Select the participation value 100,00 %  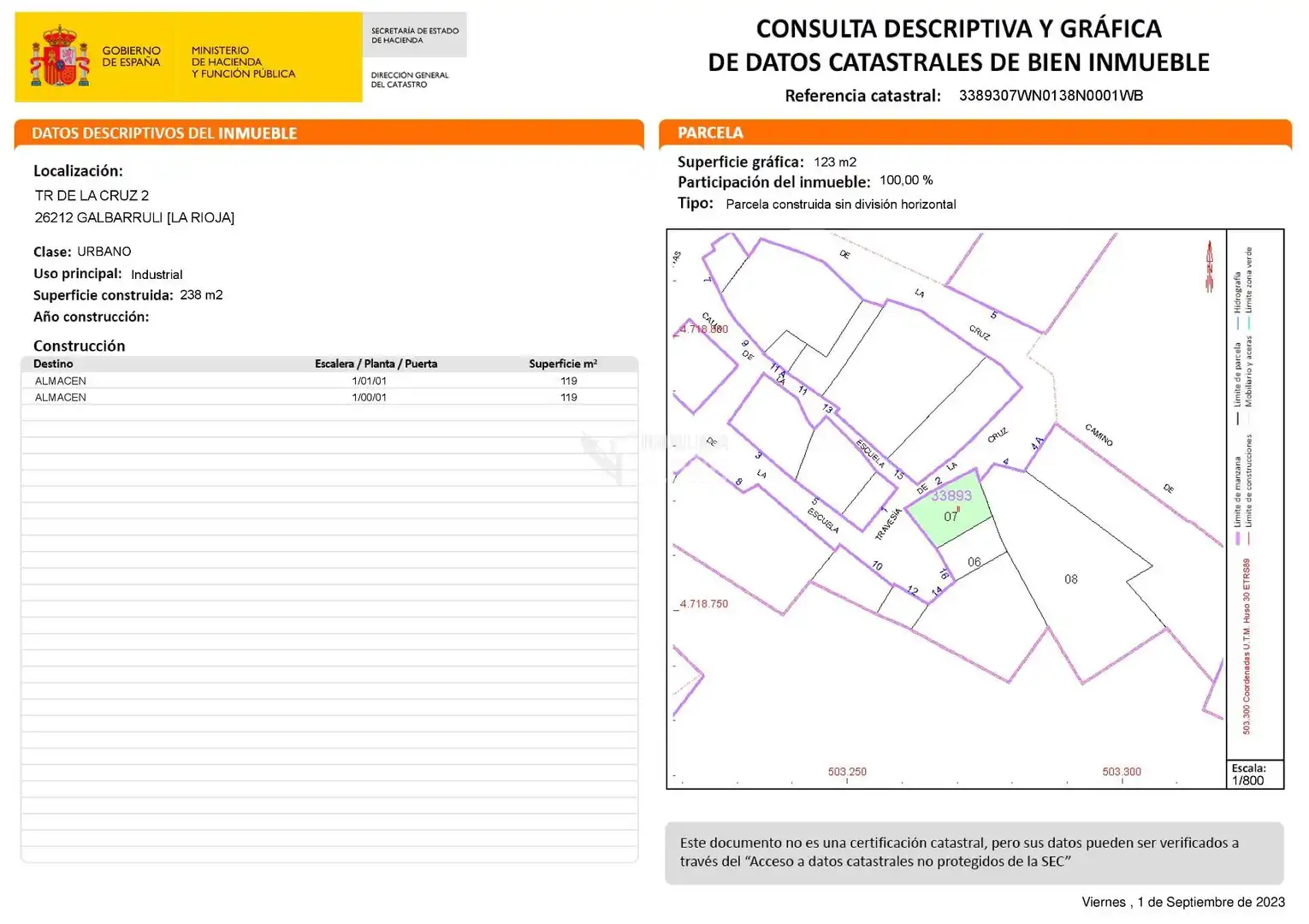(x=906, y=180)
